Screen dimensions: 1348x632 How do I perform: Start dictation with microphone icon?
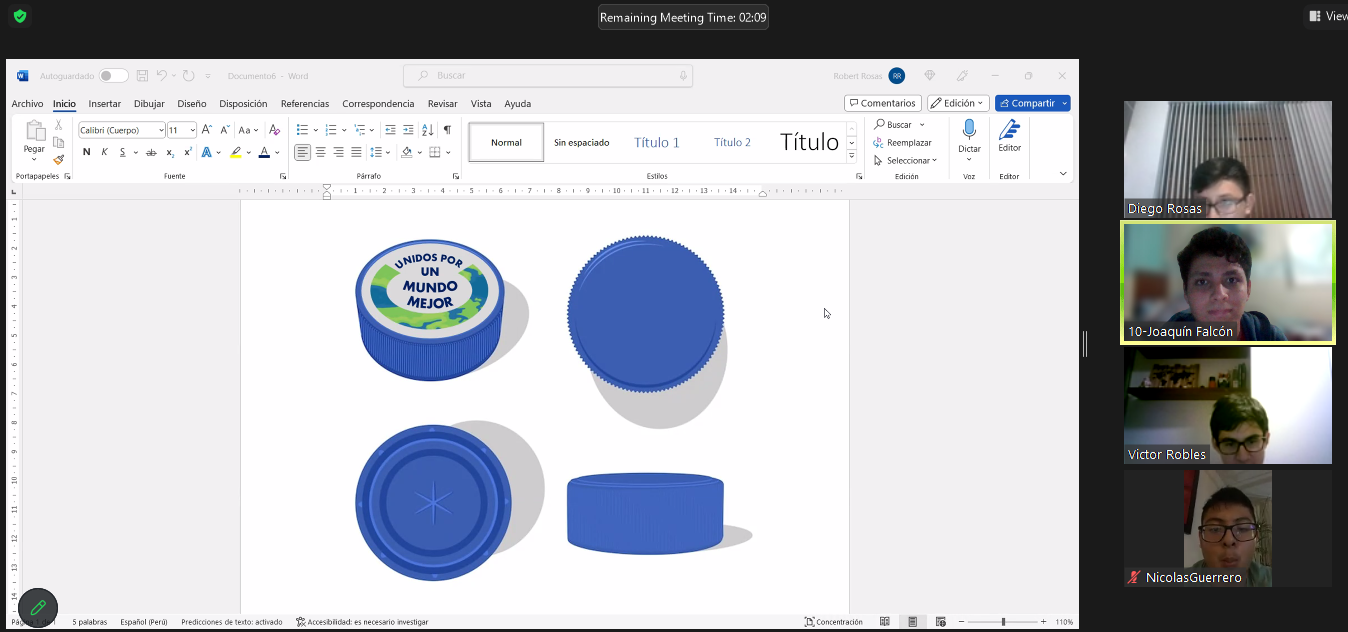(x=969, y=130)
